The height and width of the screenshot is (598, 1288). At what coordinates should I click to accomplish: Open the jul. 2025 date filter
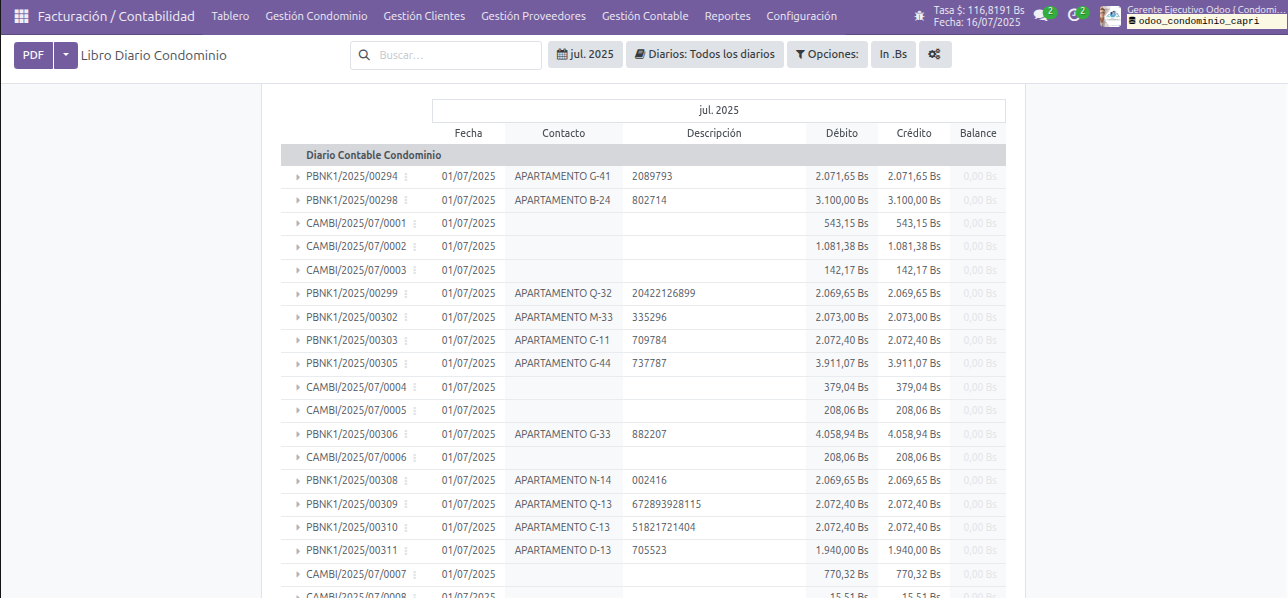point(585,55)
